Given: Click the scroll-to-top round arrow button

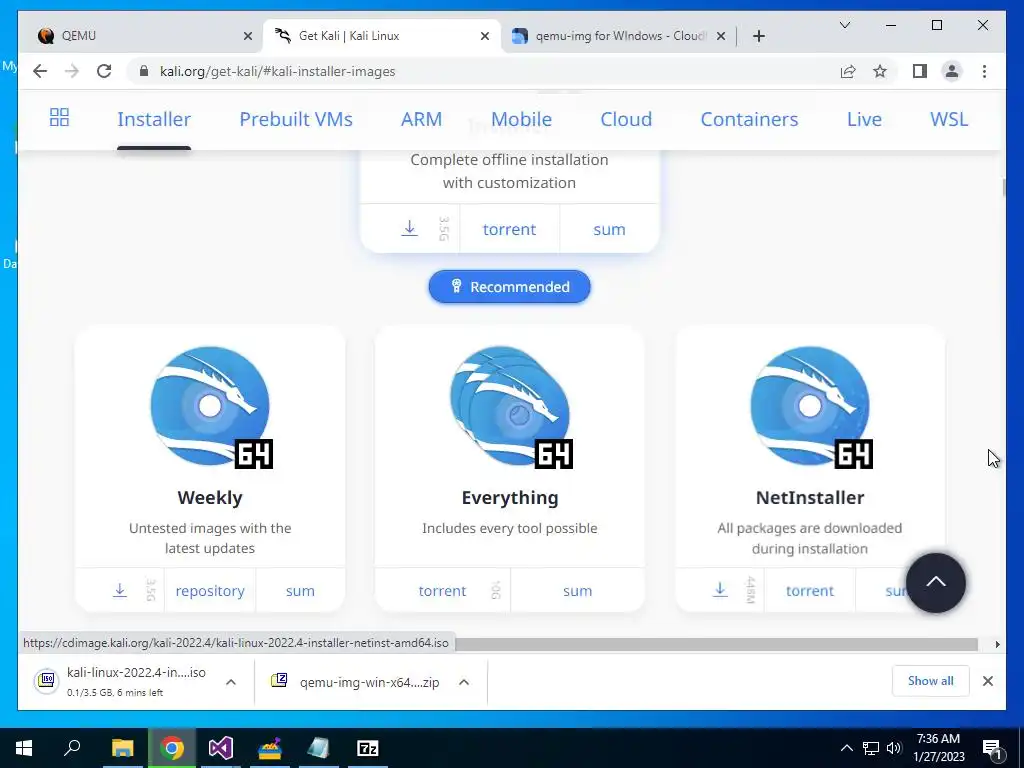Looking at the screenshot, I should pos(935,583).
